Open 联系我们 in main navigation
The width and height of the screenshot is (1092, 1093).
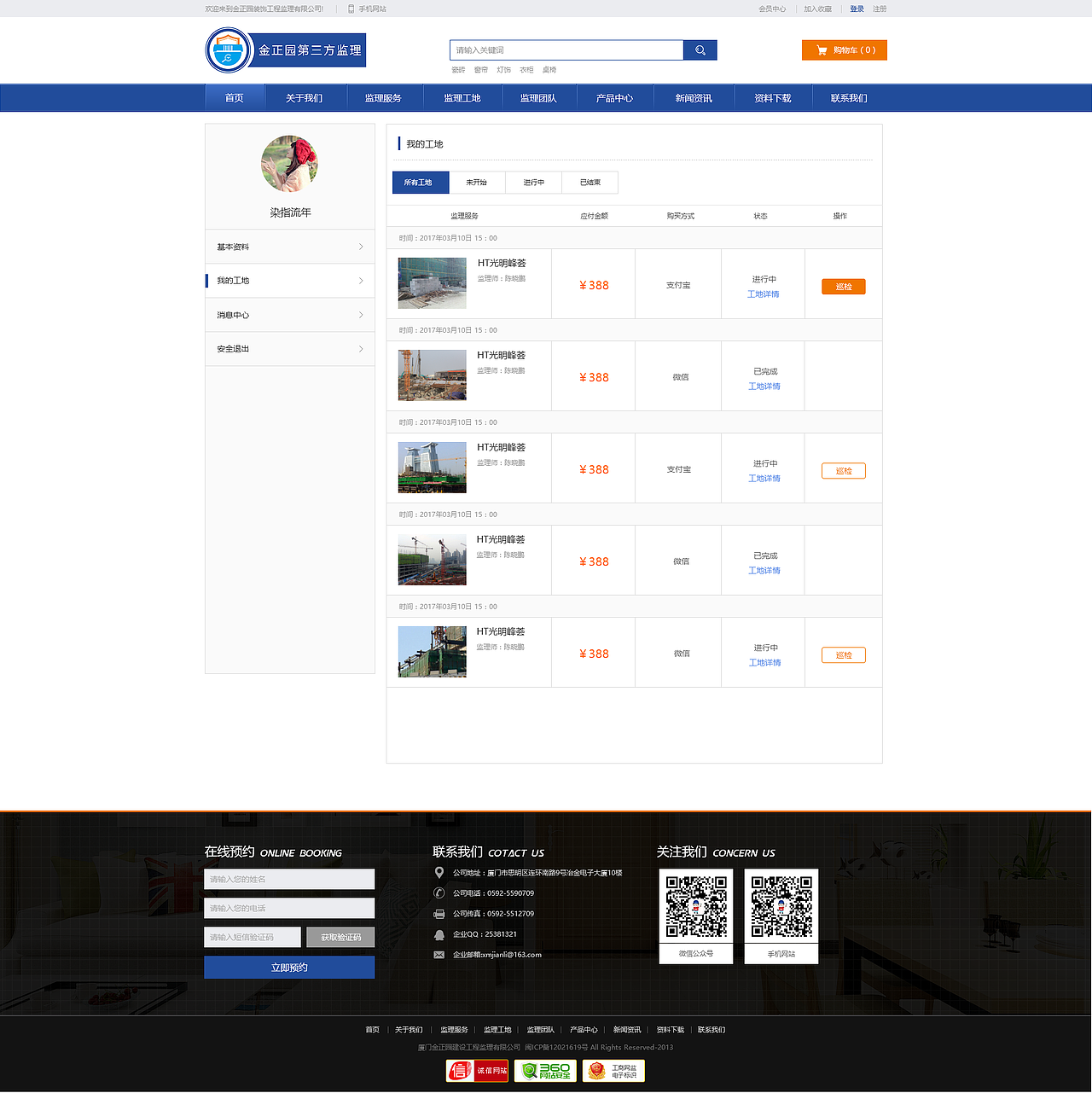tap(849, 98)
